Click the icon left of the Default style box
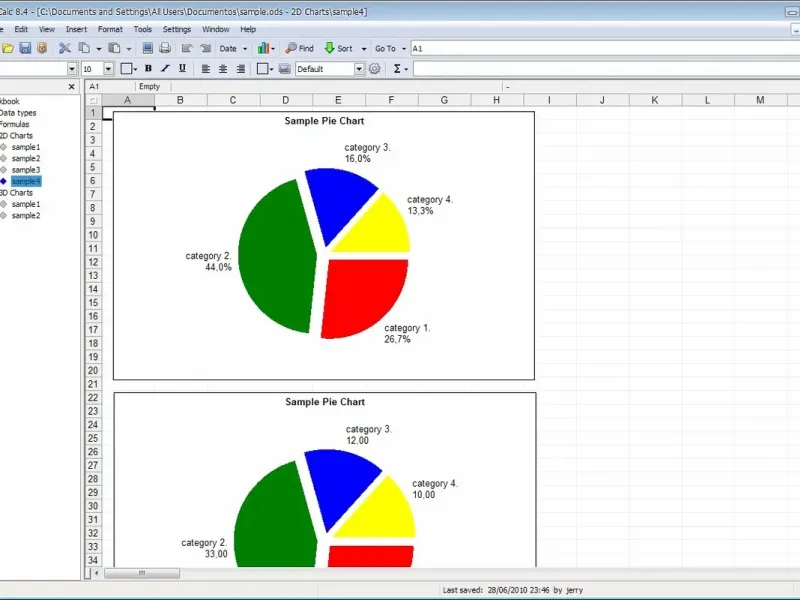Image resolution: width=800 pixels, height=600 pixels. click(x=285, y=69)
